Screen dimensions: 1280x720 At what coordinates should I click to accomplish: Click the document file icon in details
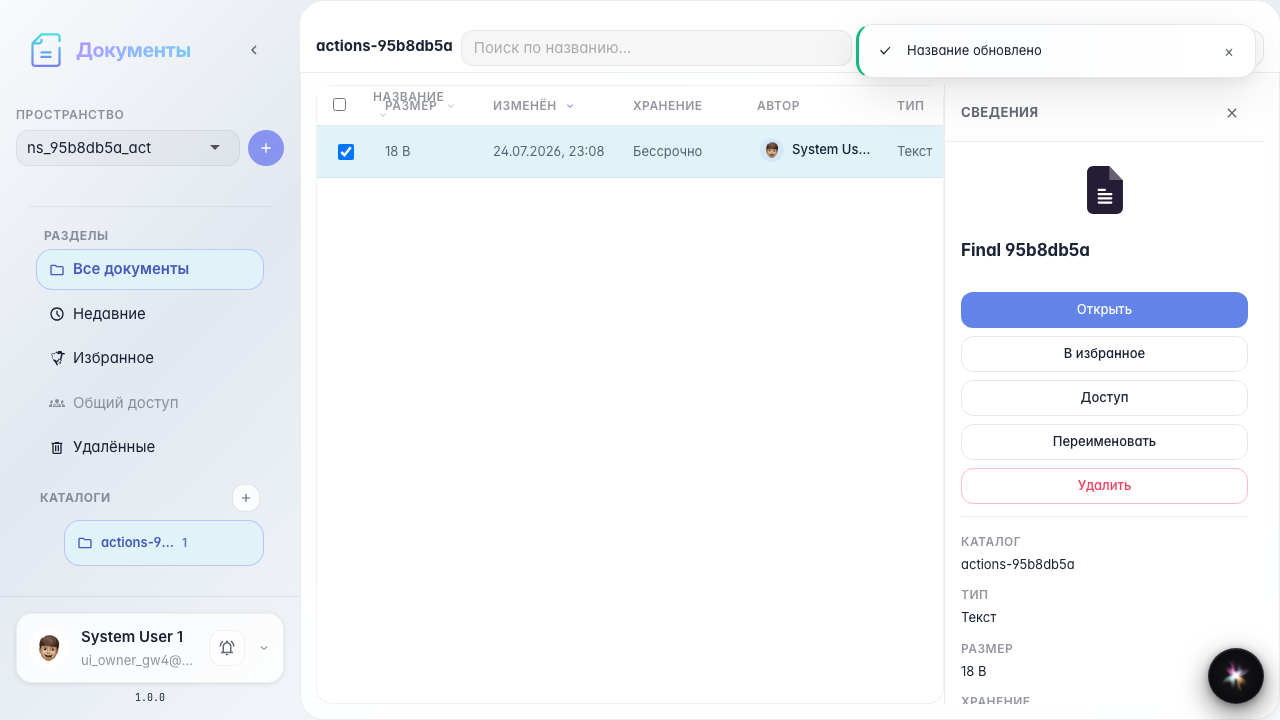(x=1105, y=190)
